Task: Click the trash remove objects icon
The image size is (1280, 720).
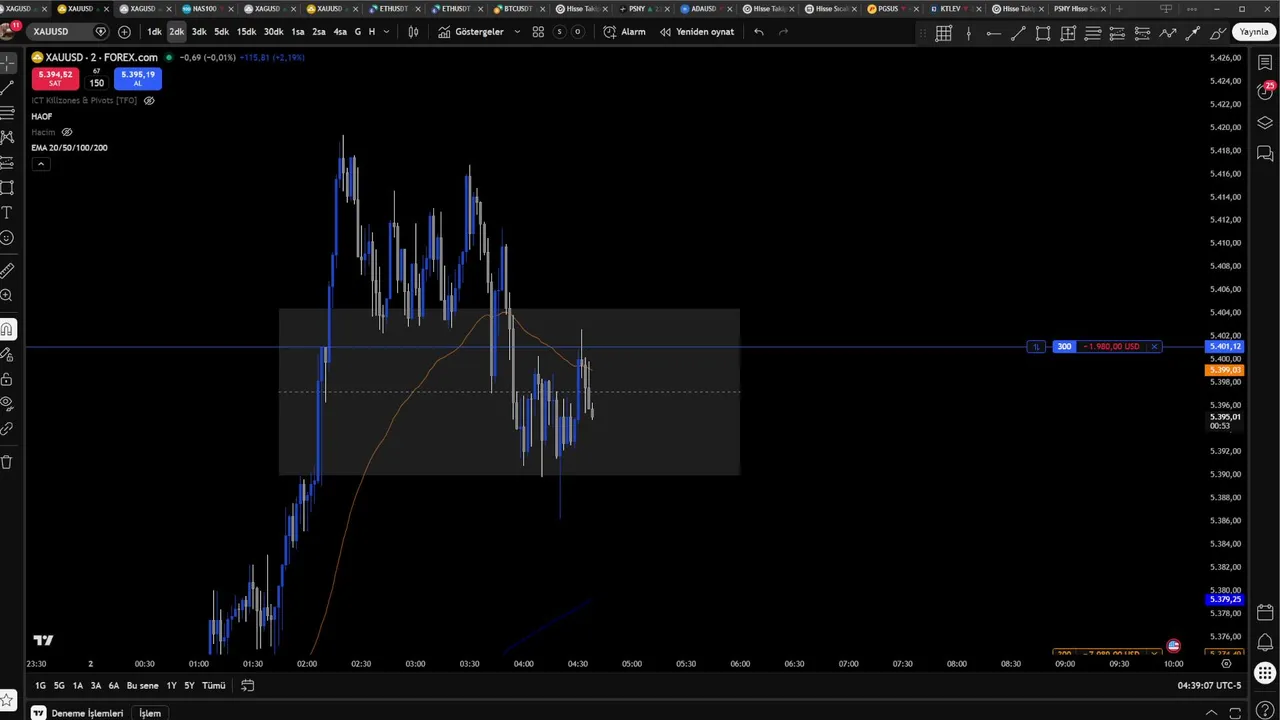Action: click(x=7, y=462)
